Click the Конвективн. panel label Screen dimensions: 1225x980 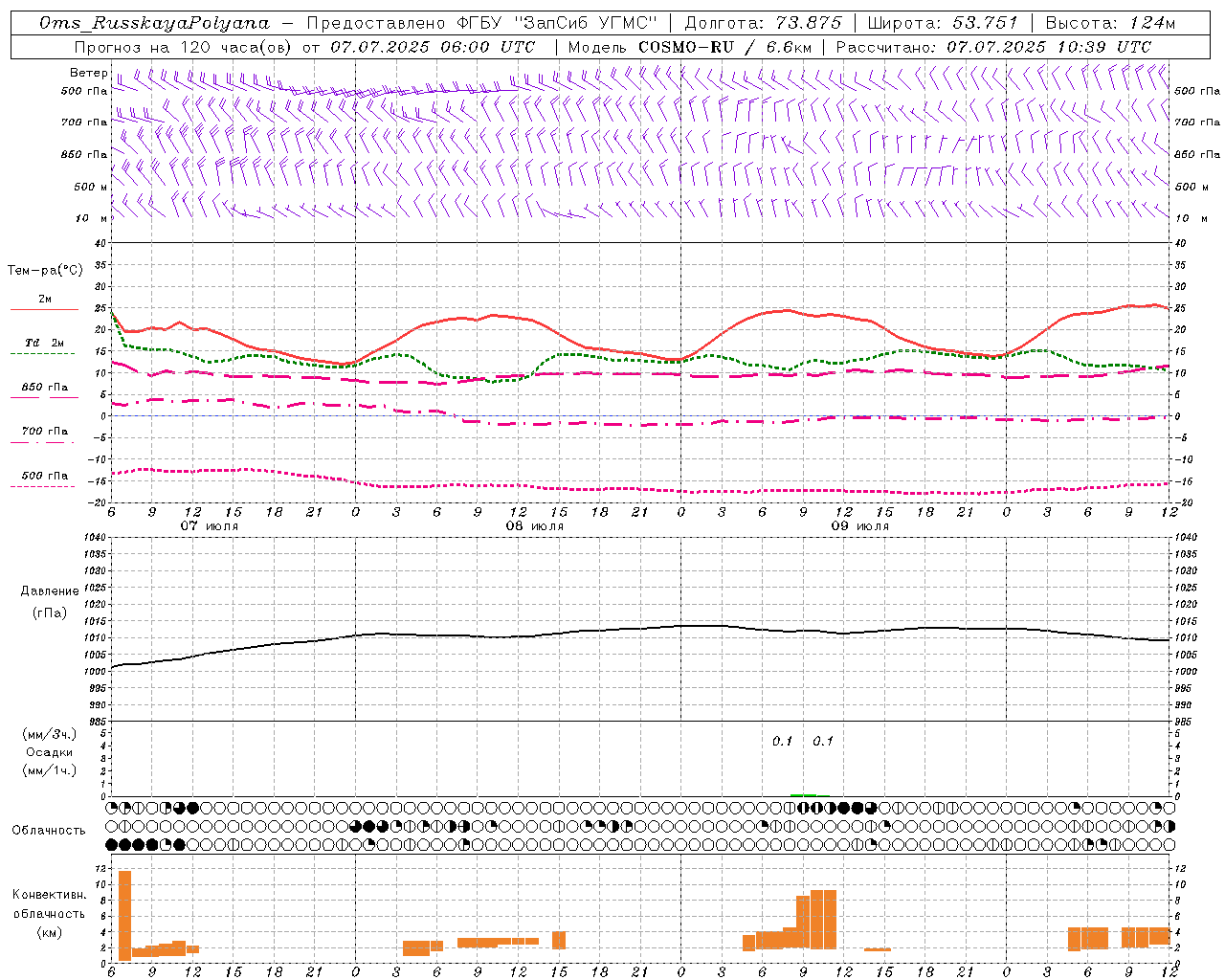click(x=50, y=895)
